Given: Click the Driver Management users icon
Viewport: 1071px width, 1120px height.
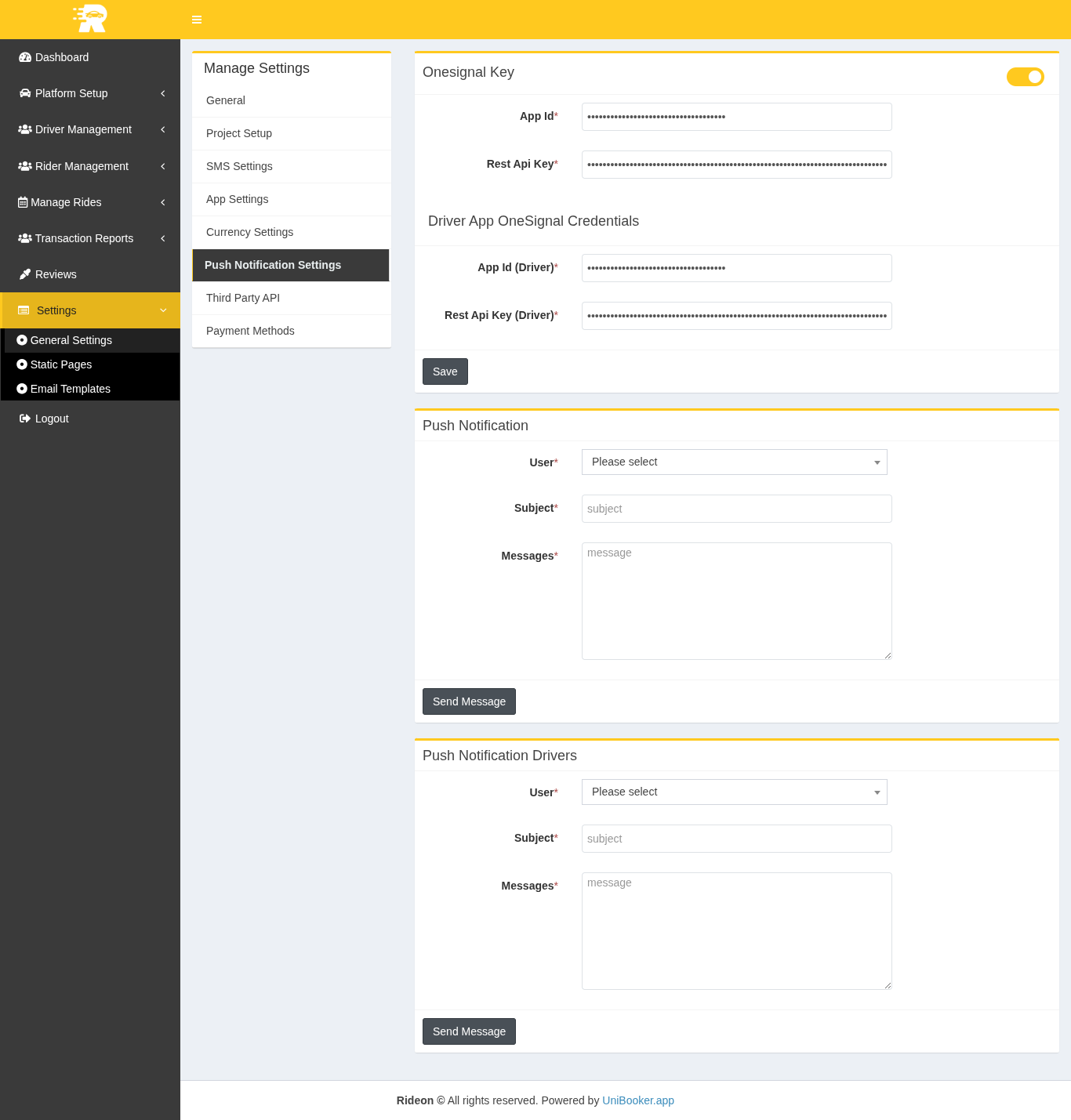Looking at the screenshot, I should click(x=25, y=129).
